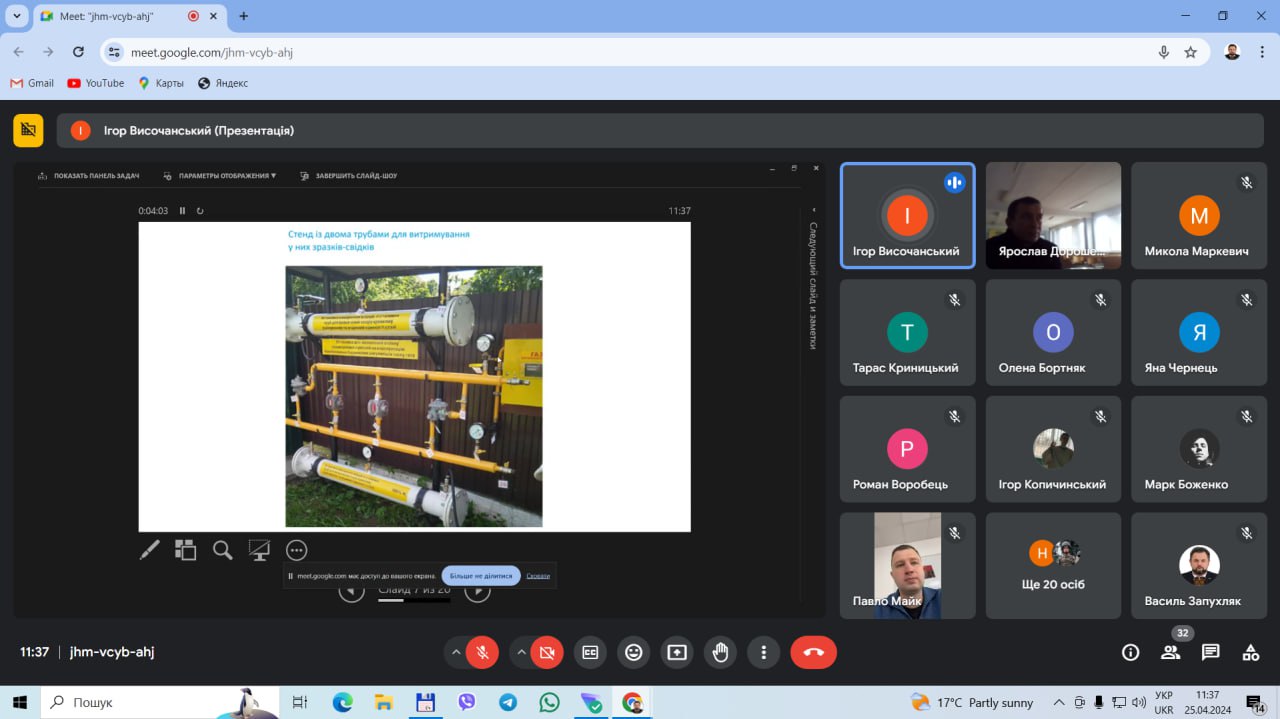Screen dimensions: 1280x719
Task: Click the 'Сховати' link
Action: (x=538, y=575)
